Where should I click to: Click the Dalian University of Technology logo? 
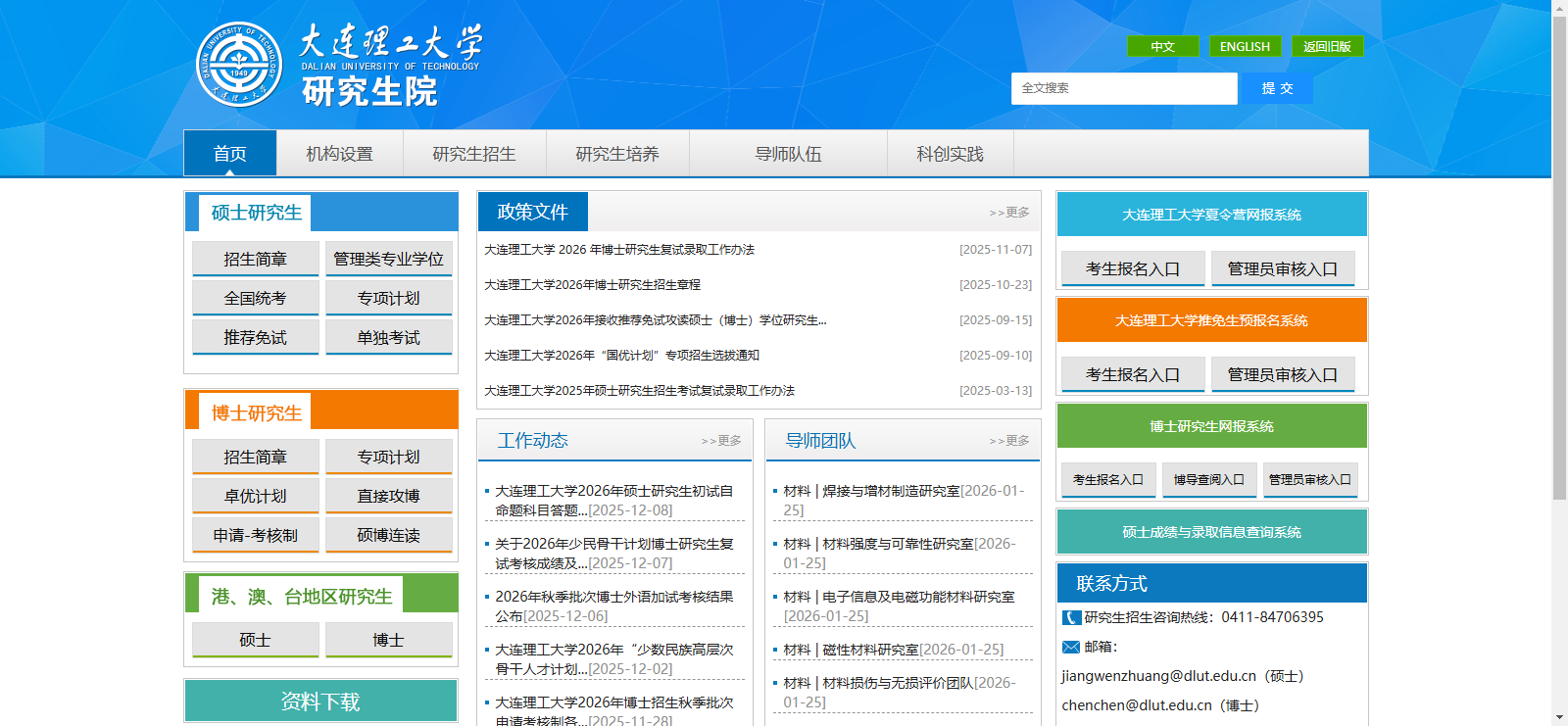click(x=239, y=65)
